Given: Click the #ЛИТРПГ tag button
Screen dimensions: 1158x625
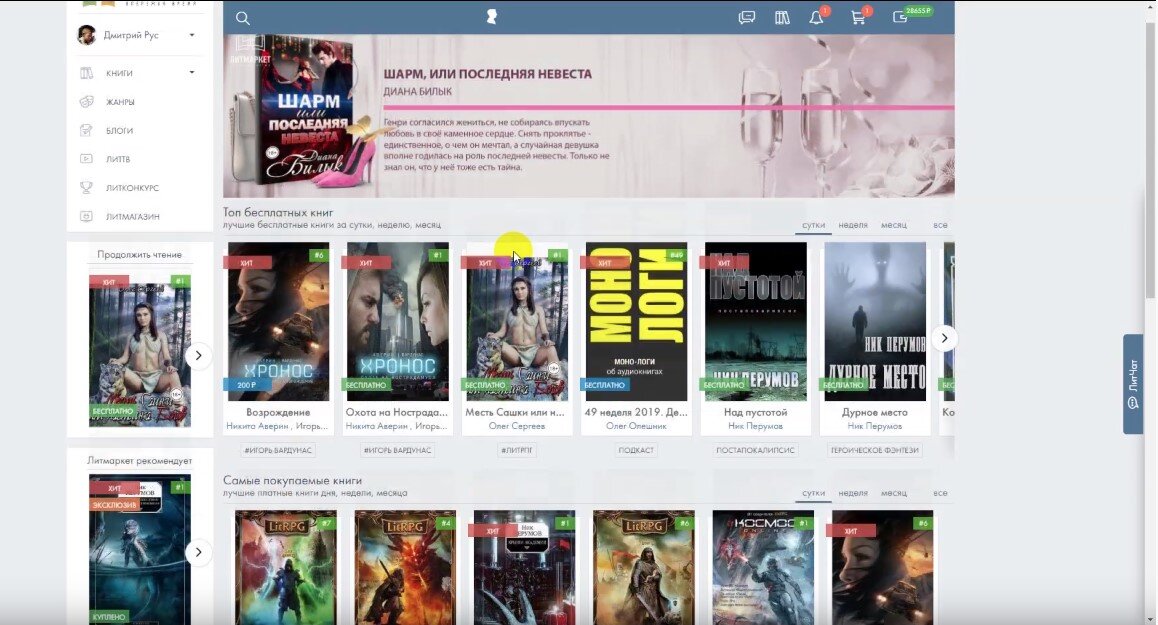Looking at the screenshot, I should click(x=516, y=450).
